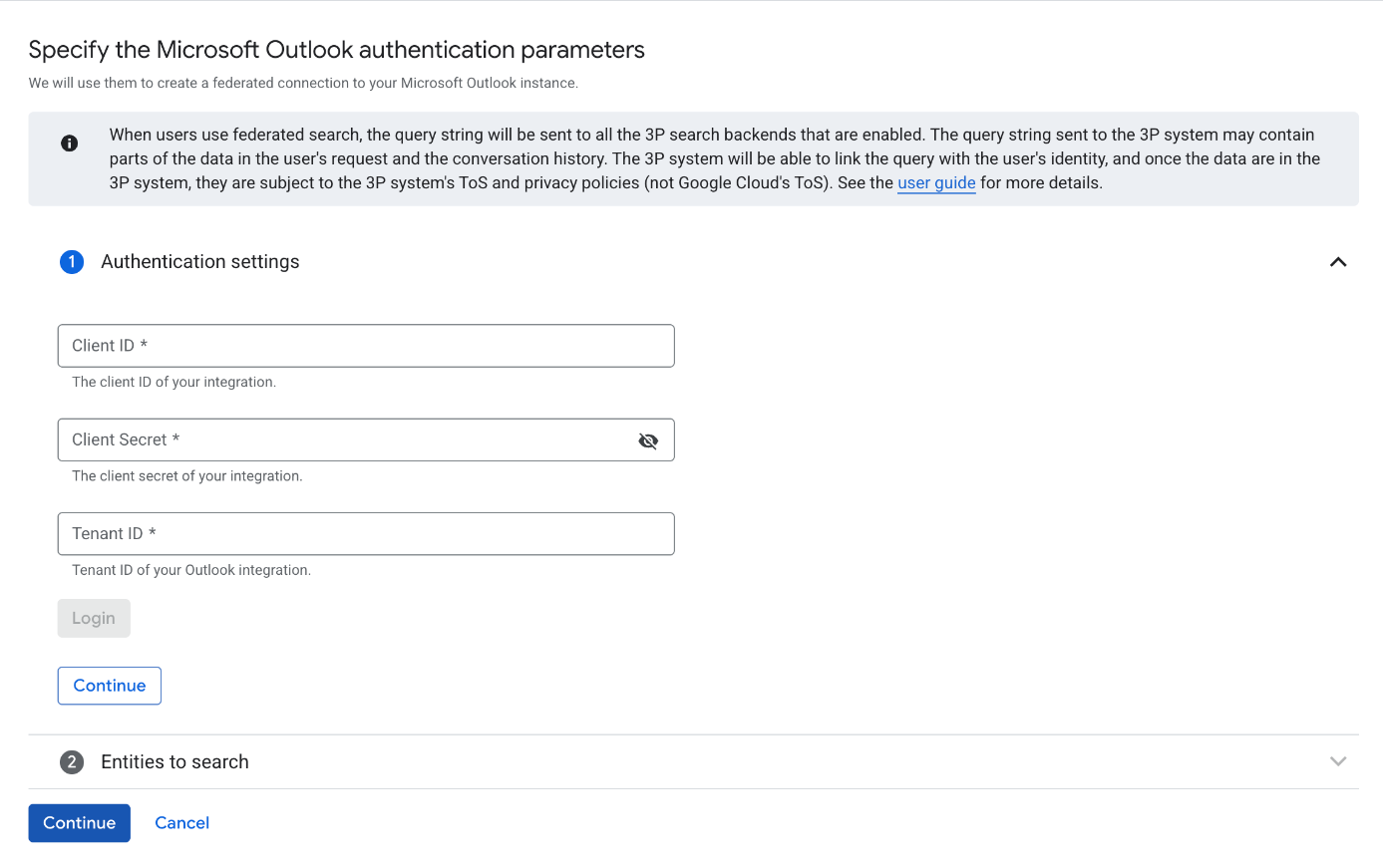
Task: Click the step 2 numbered circle icon
Action: coord(71,761)
